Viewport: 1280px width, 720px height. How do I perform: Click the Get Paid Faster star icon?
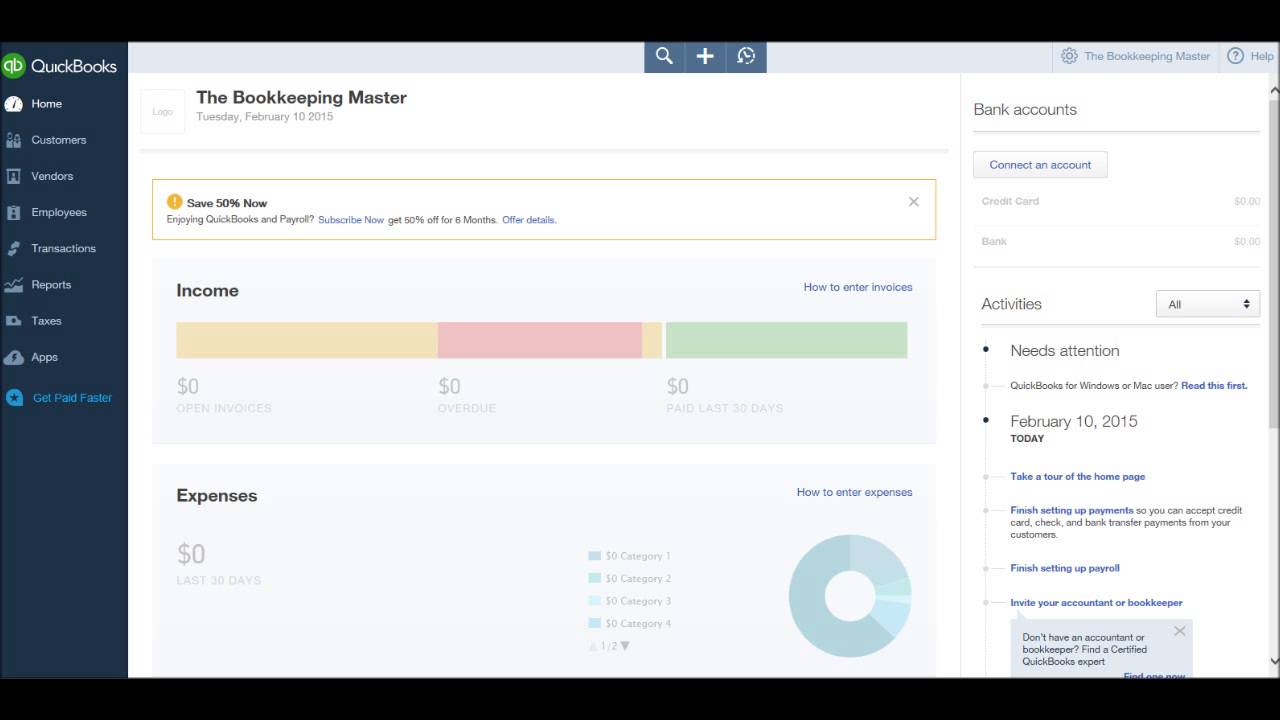pyautogui.click(x=14, y=397)
